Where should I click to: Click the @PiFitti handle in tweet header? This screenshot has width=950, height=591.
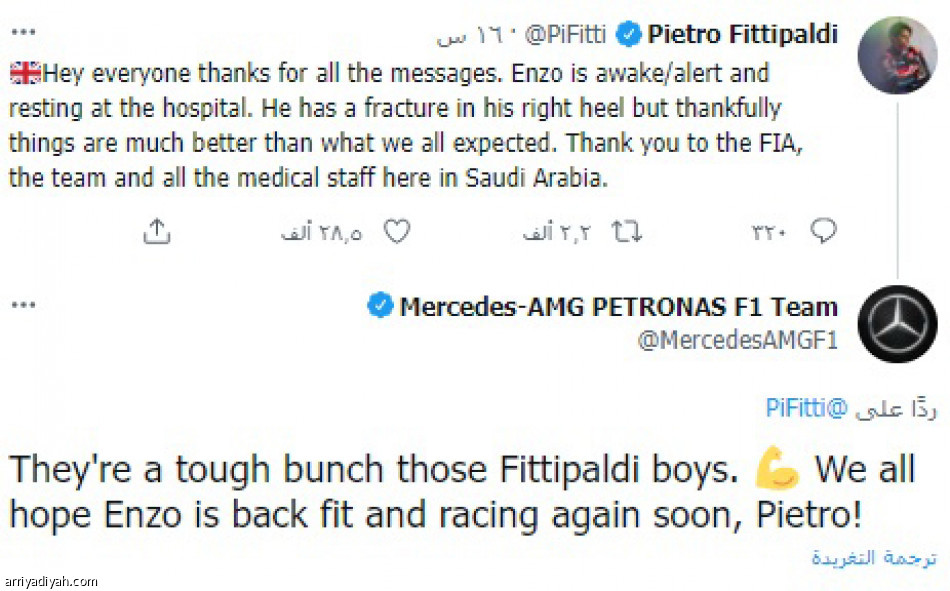coord(565,36)
